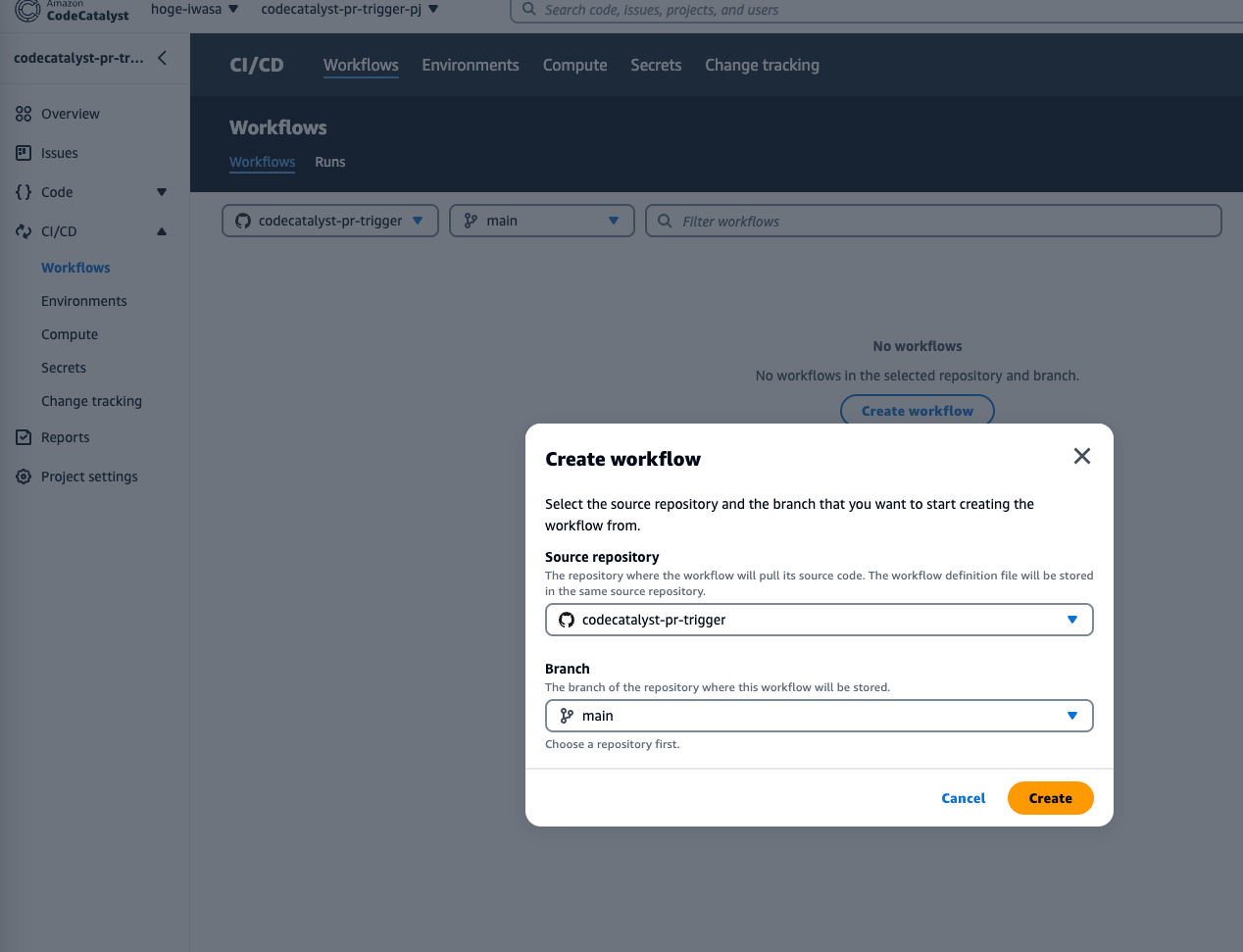Click the Code curly braces icon
This screenshot has width=1243, height=952.
(24, 192)
